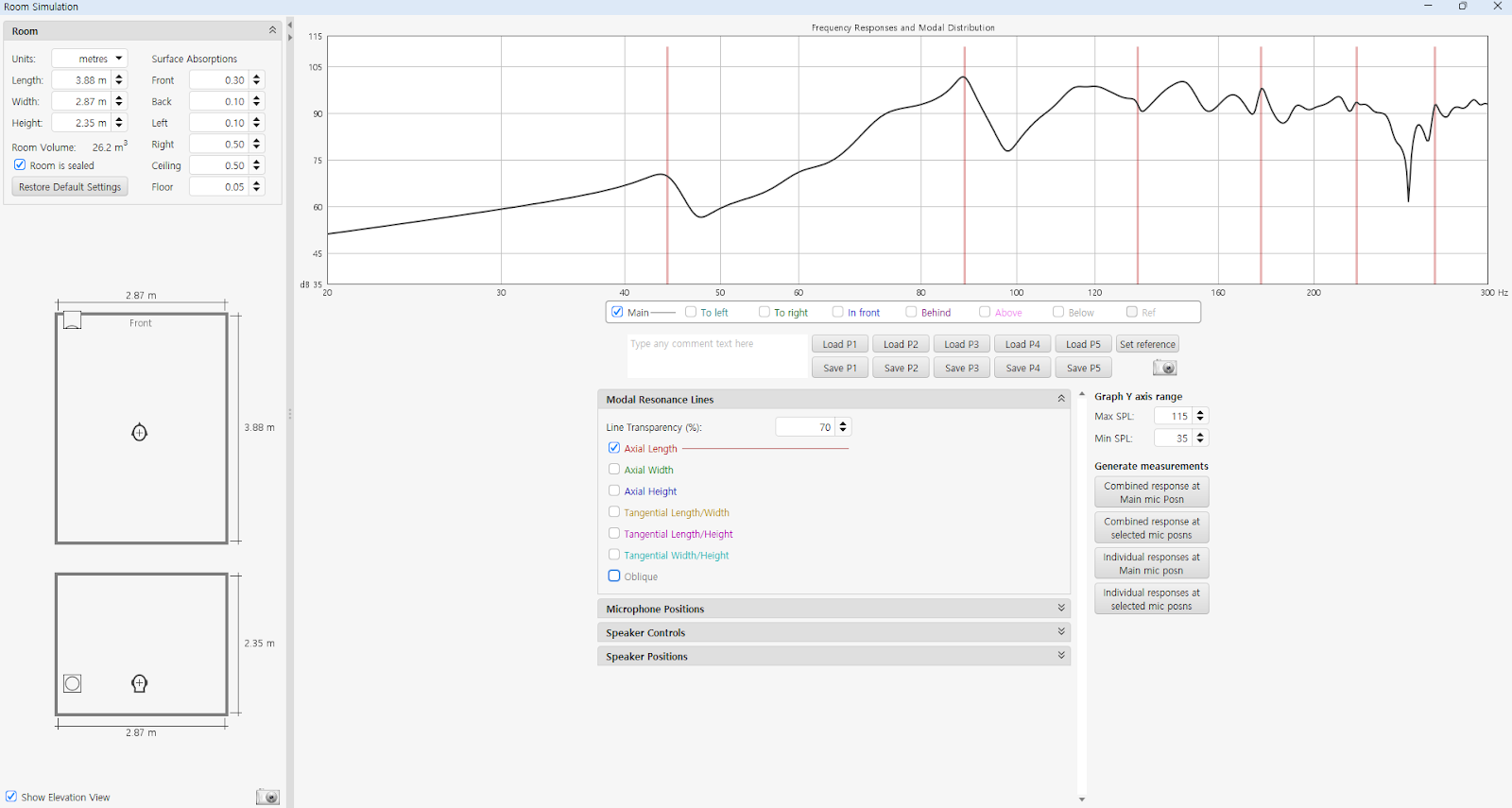This screenshot has height=808, width=1512.
Task: Click the Save P3 button
Action: 961,368
